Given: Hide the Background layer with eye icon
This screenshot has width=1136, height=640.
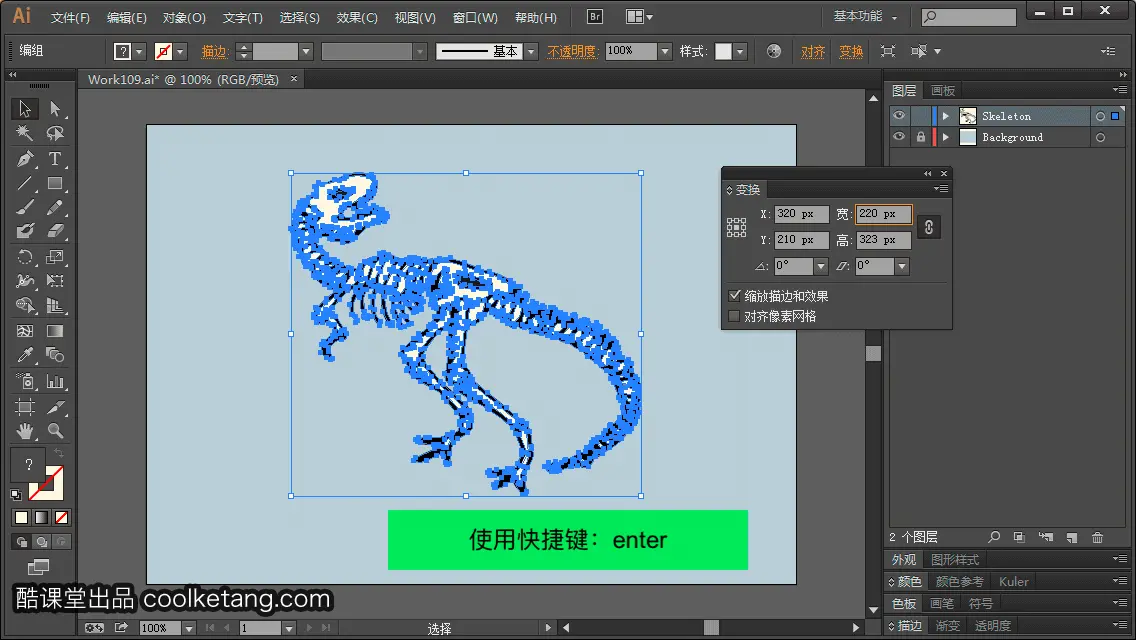Looking at the screenshot, I should (x=899, y=137).
